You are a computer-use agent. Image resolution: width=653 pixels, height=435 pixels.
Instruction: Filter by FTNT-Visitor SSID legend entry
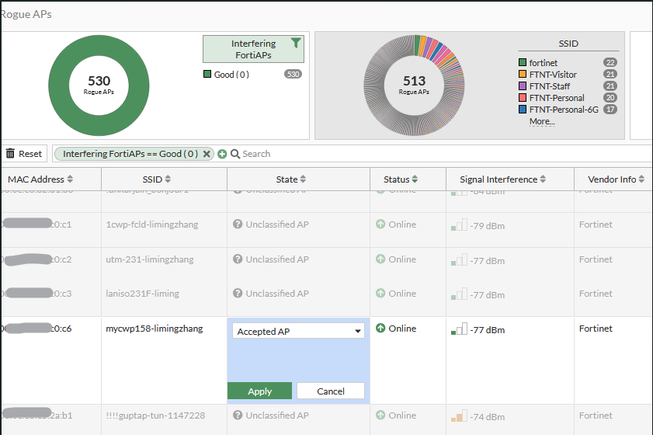click(x=553, y=75)
